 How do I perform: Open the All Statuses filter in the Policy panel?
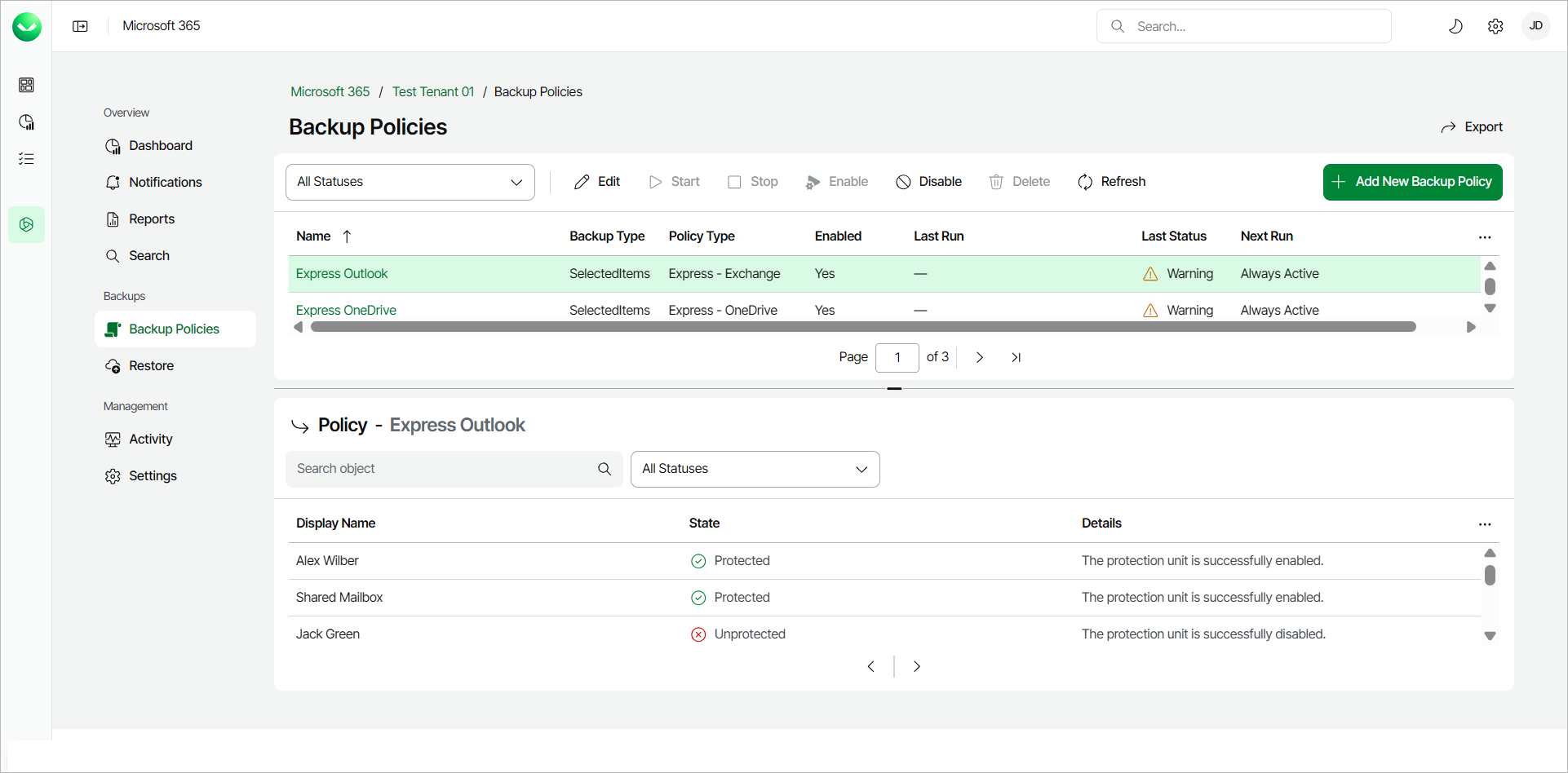tap(755, 469)
